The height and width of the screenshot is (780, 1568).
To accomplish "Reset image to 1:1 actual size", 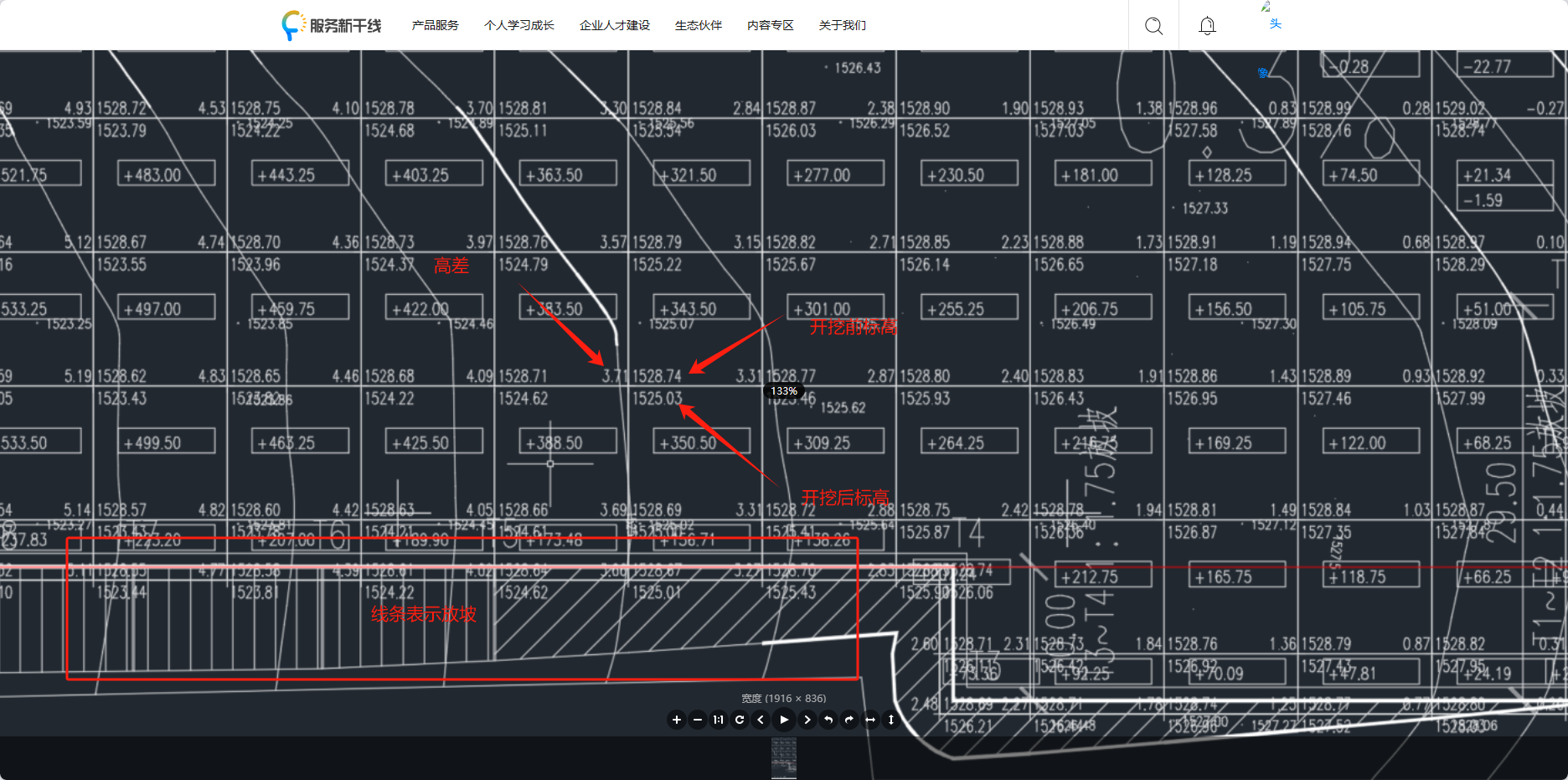I will click(719, 720).
